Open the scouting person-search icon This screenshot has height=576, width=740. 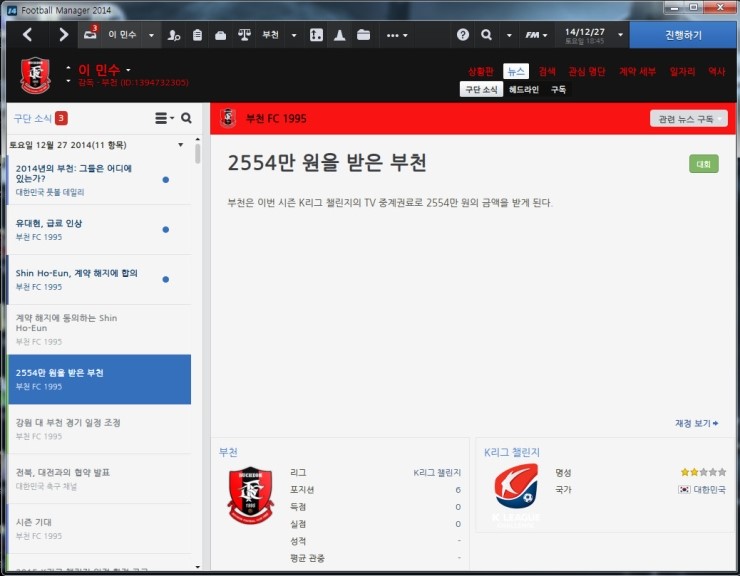point(174,35)
